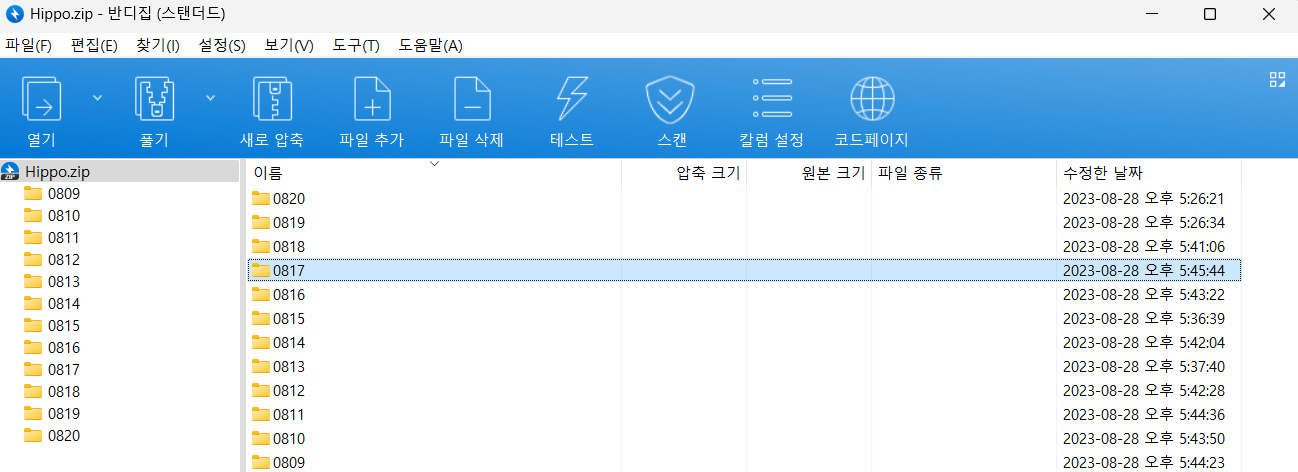Sort by the 압축 크기 column header
1298x472 pixels.
(684, 173)
